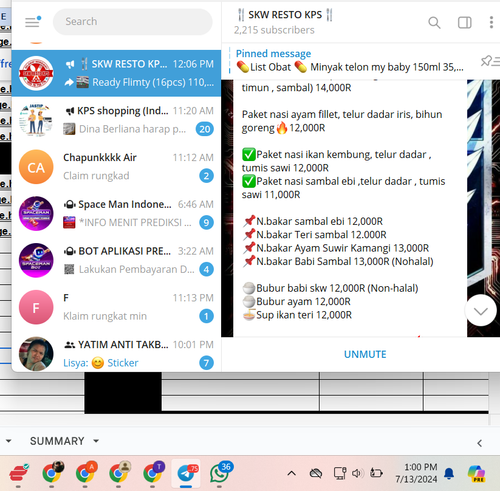Click the 7 unread badge
The height and width of the screenshot is (491, 500).
206,363
